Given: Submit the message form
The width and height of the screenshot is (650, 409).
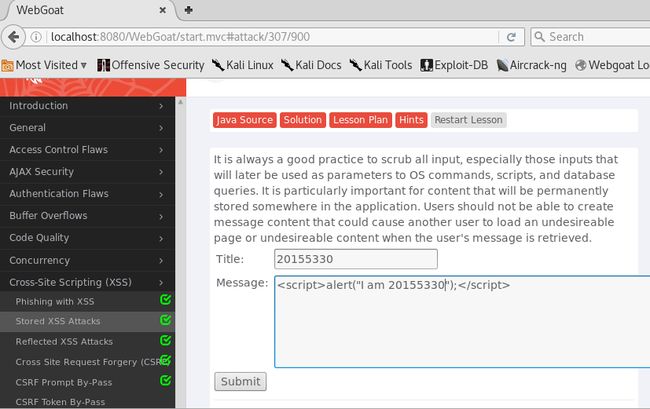Looking at the screenshot, I should click(240, 382).
